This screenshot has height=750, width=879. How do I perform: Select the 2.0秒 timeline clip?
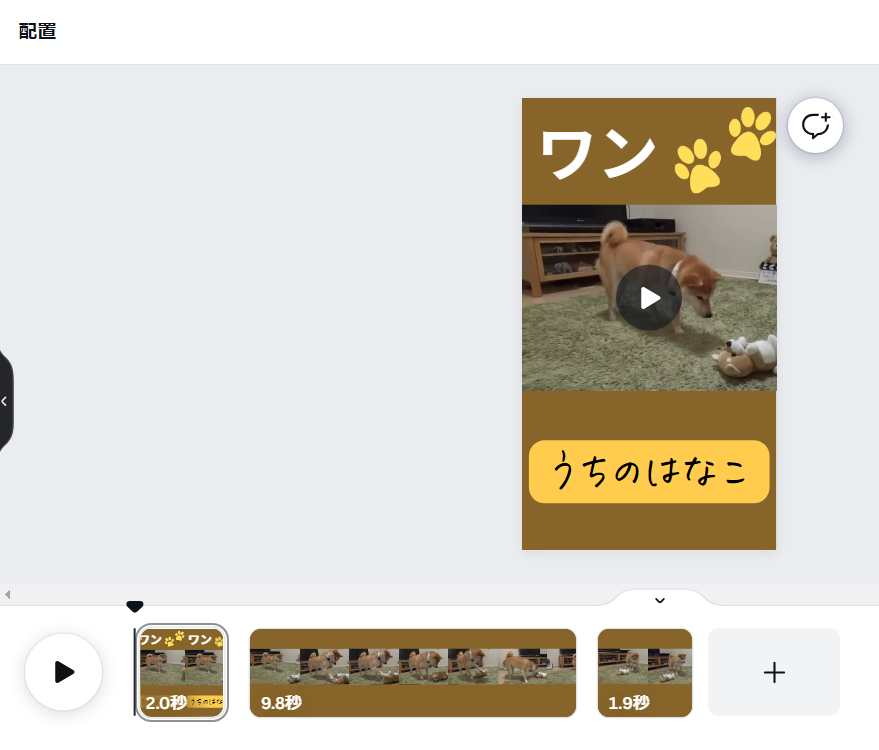click(182, 672)
